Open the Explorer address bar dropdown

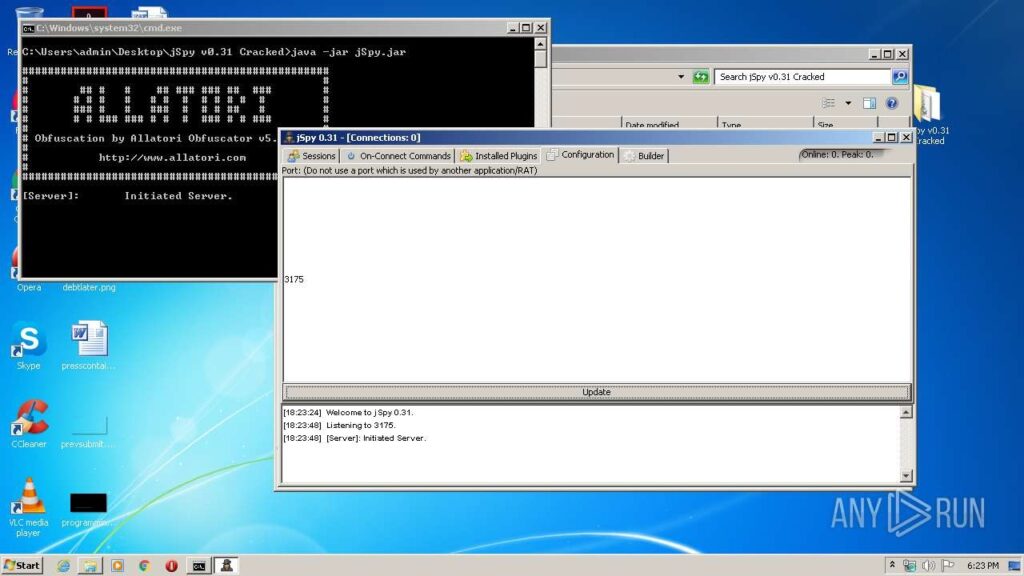click(x=680, y=77)
